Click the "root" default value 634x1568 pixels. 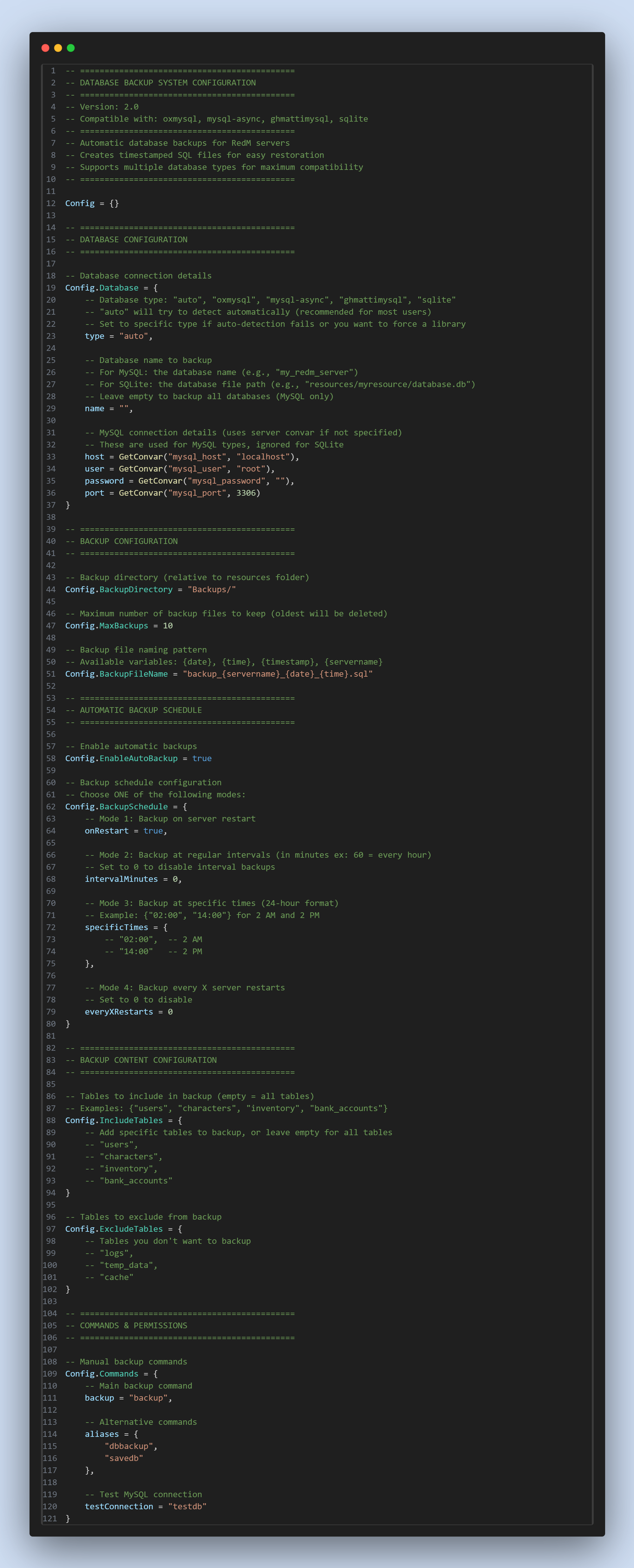(x=251, y=469)
